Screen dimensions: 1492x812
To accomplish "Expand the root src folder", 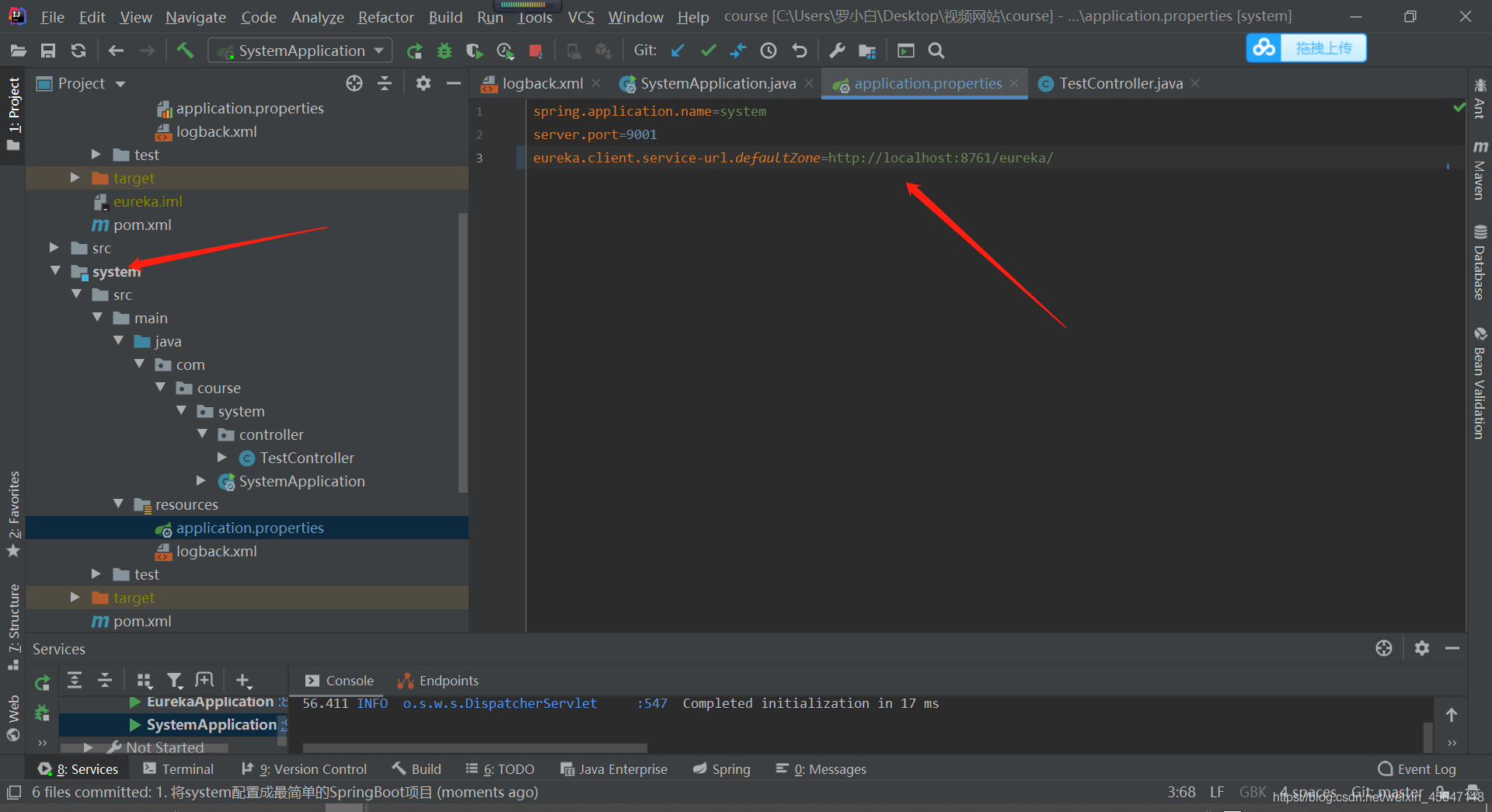I will (x=54, y=248).
